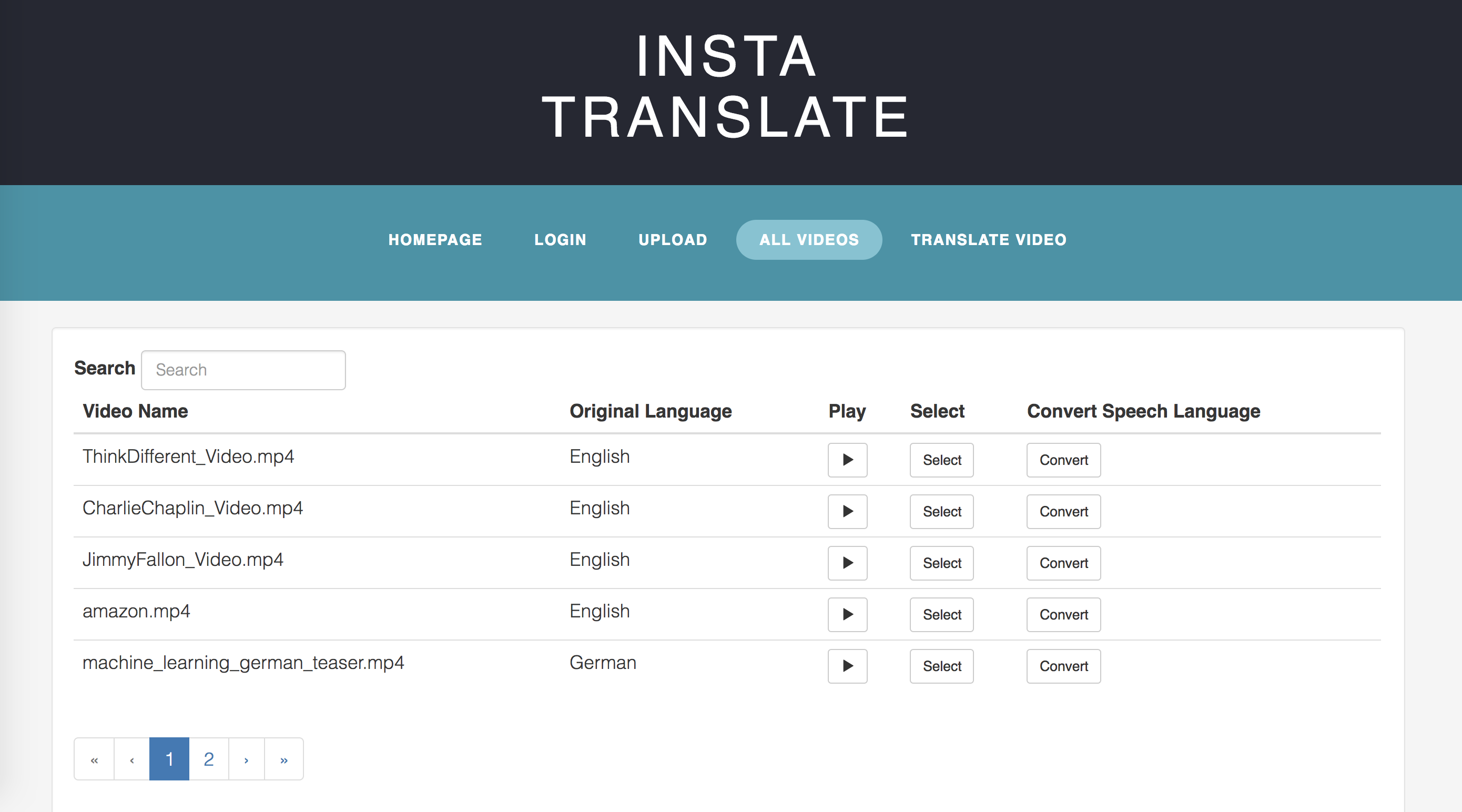Play ThinkDifferent_Video.mp4
Screen dimensions: 1462x812
[847, 460]
